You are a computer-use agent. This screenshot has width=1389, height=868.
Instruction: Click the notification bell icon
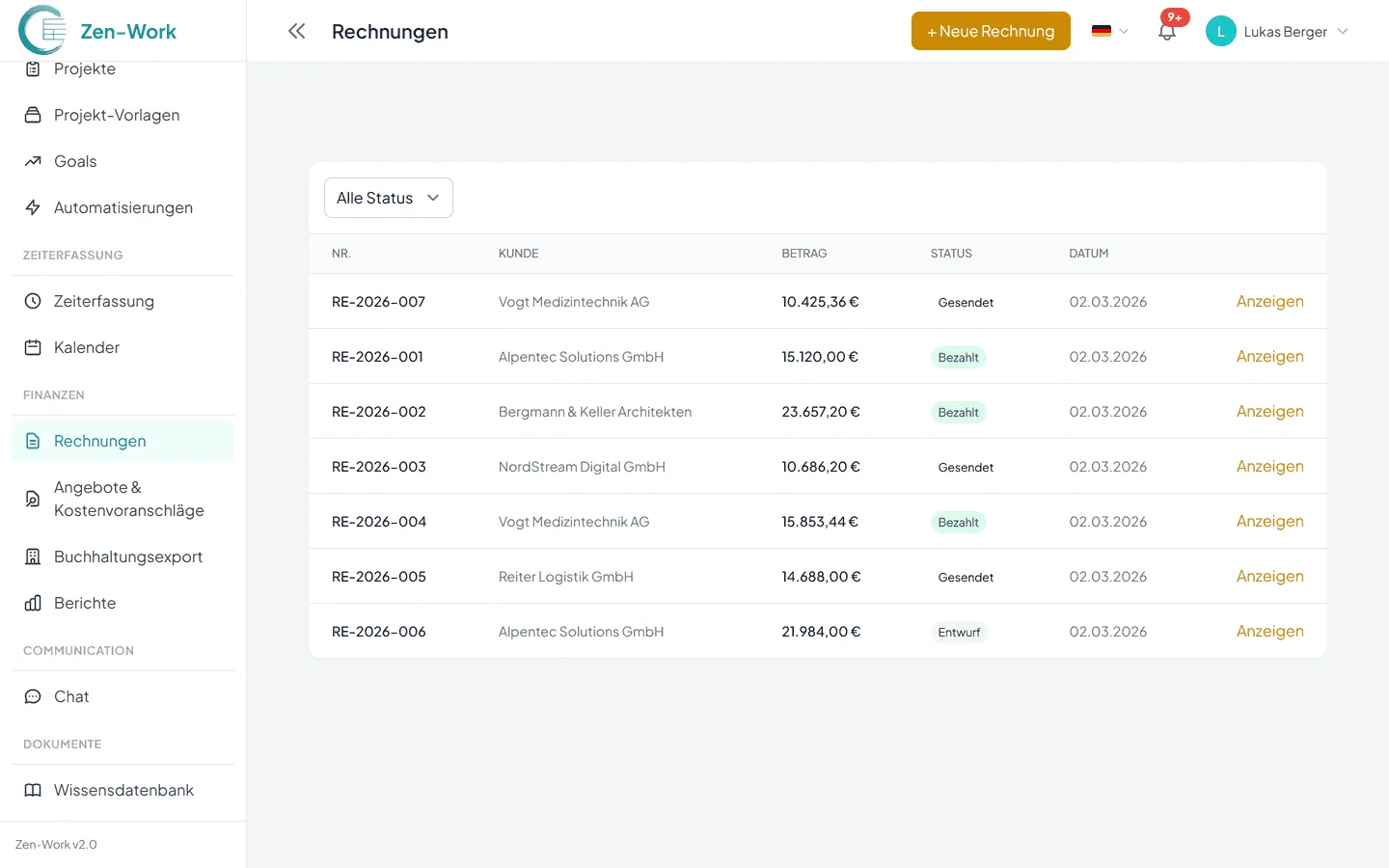(x=1167, y=32)
